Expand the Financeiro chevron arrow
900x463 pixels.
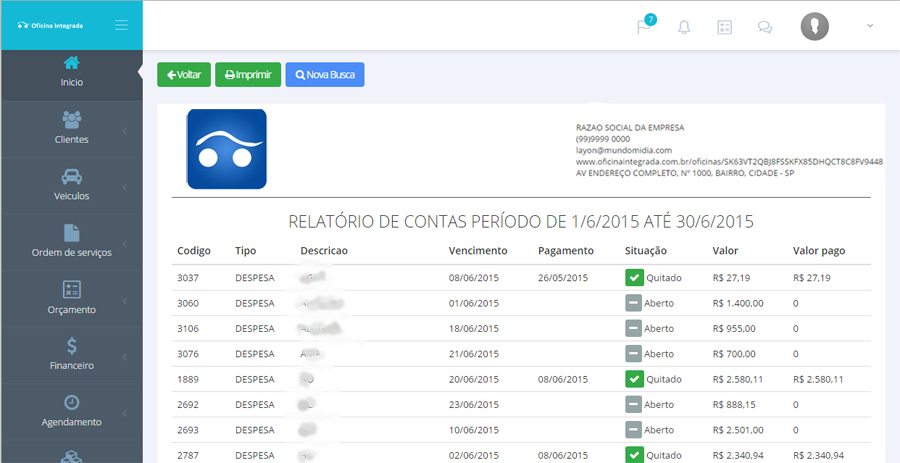[x=125, y=356]
